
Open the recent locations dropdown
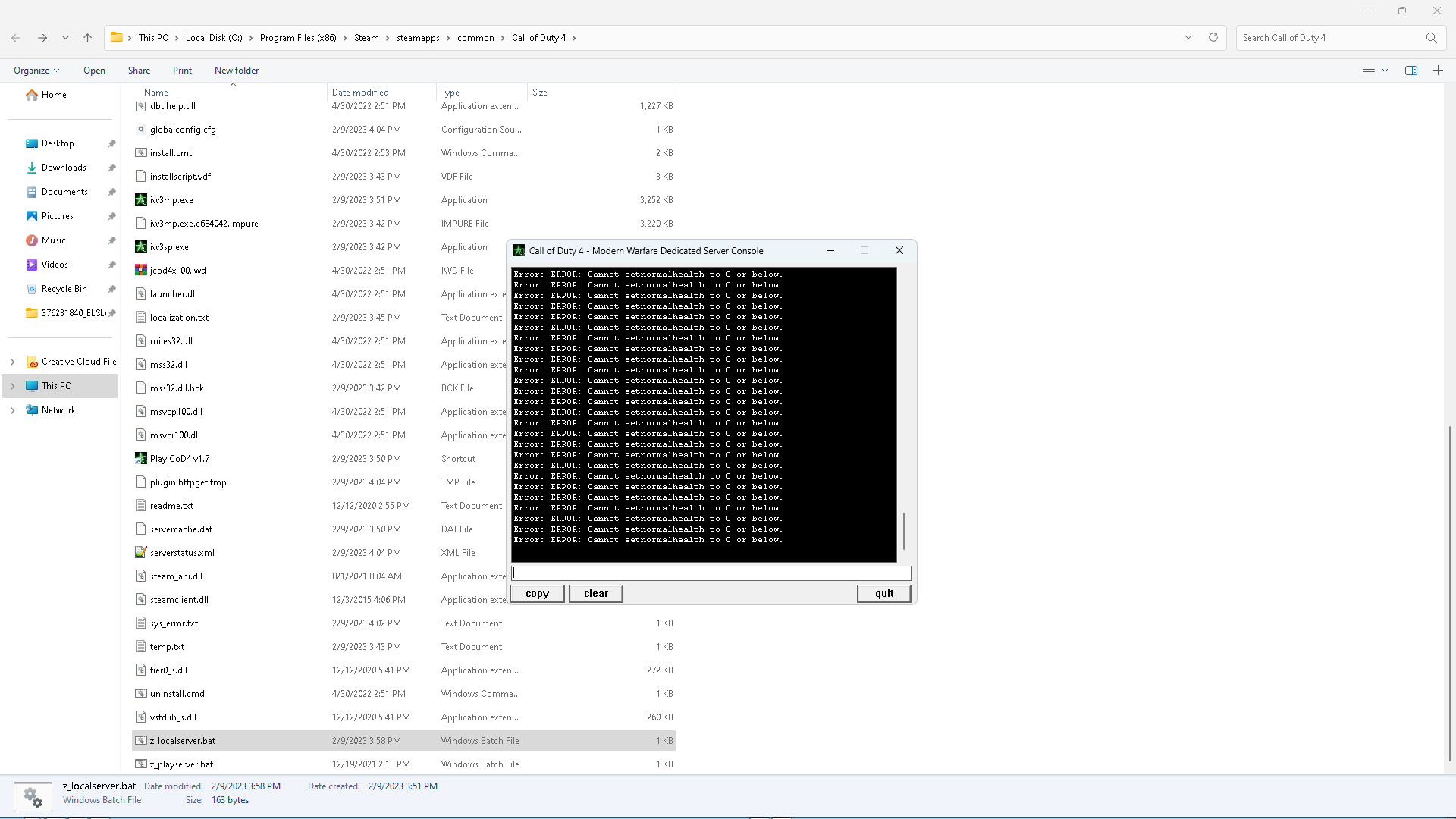[x=65, y=38]
